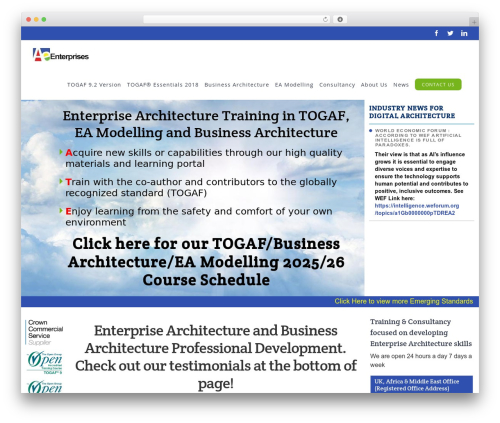Click the AC Enterprises logo
Screen dimensions: 500x423
pyautogui.click(x=60, y=55)
